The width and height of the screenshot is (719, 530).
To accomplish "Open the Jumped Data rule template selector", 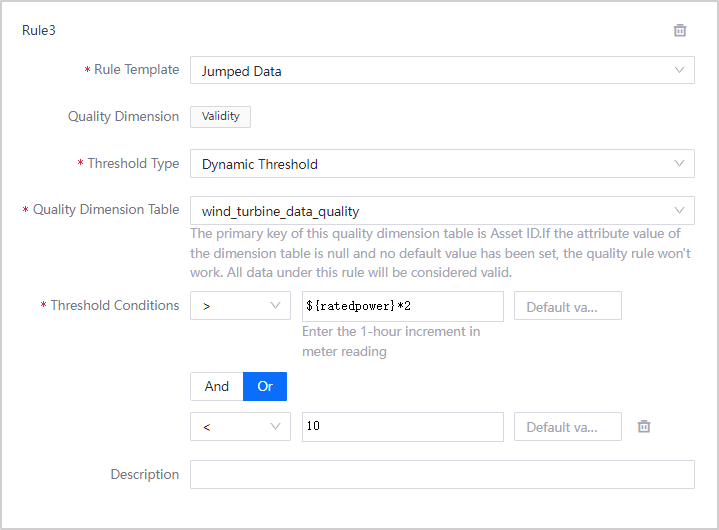I will coord(430,71).
